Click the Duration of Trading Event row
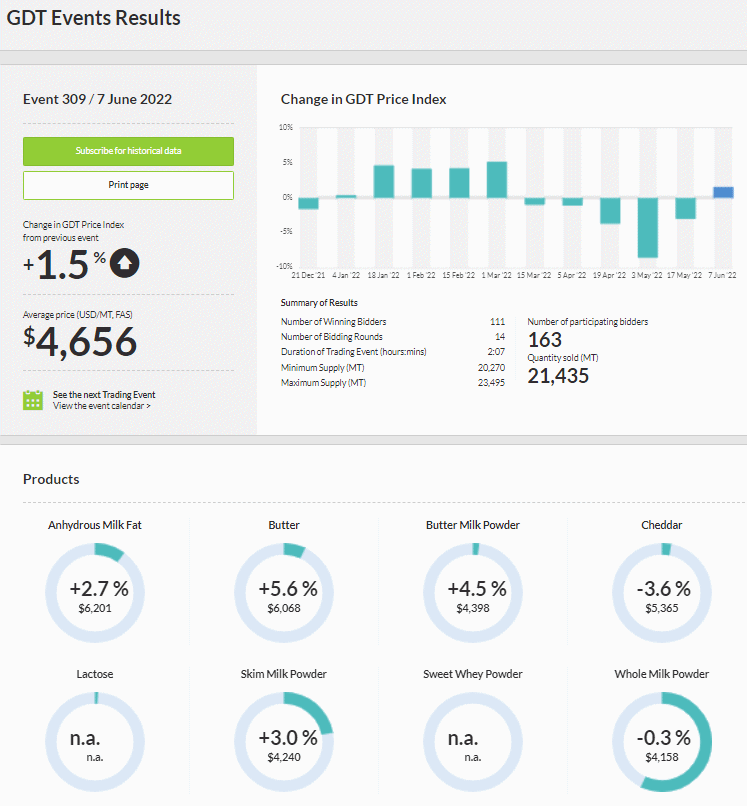The image size is (747, 806). [x=393, y=352]
